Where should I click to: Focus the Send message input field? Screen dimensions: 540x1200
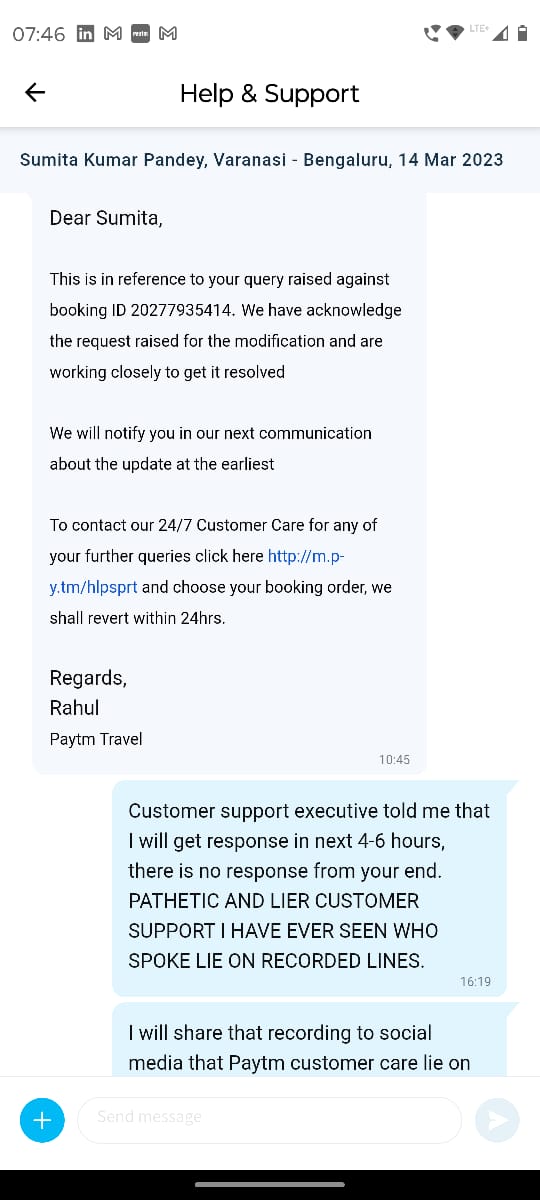pos(270,1120)
